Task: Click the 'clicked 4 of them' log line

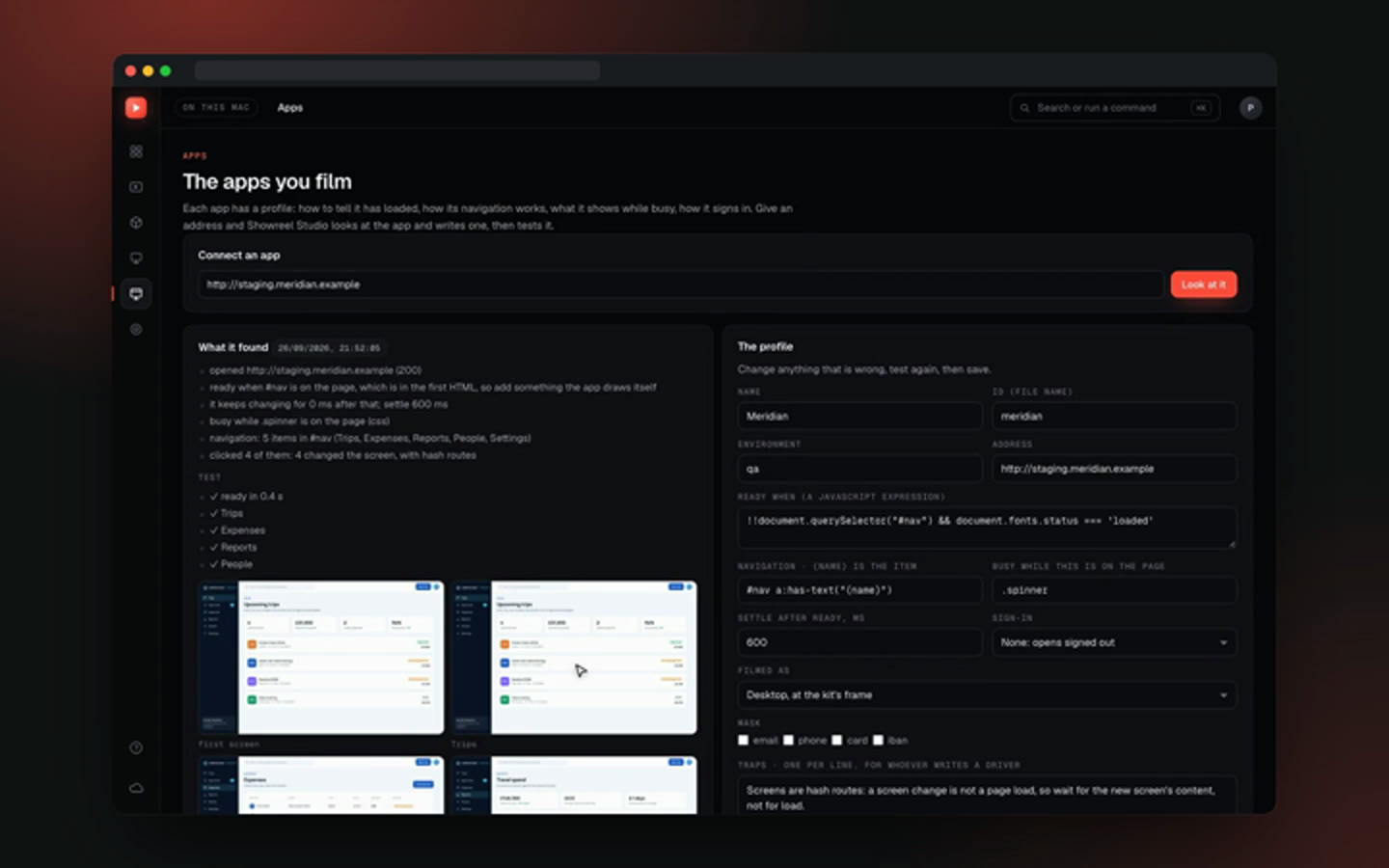Action: (342, 455)
